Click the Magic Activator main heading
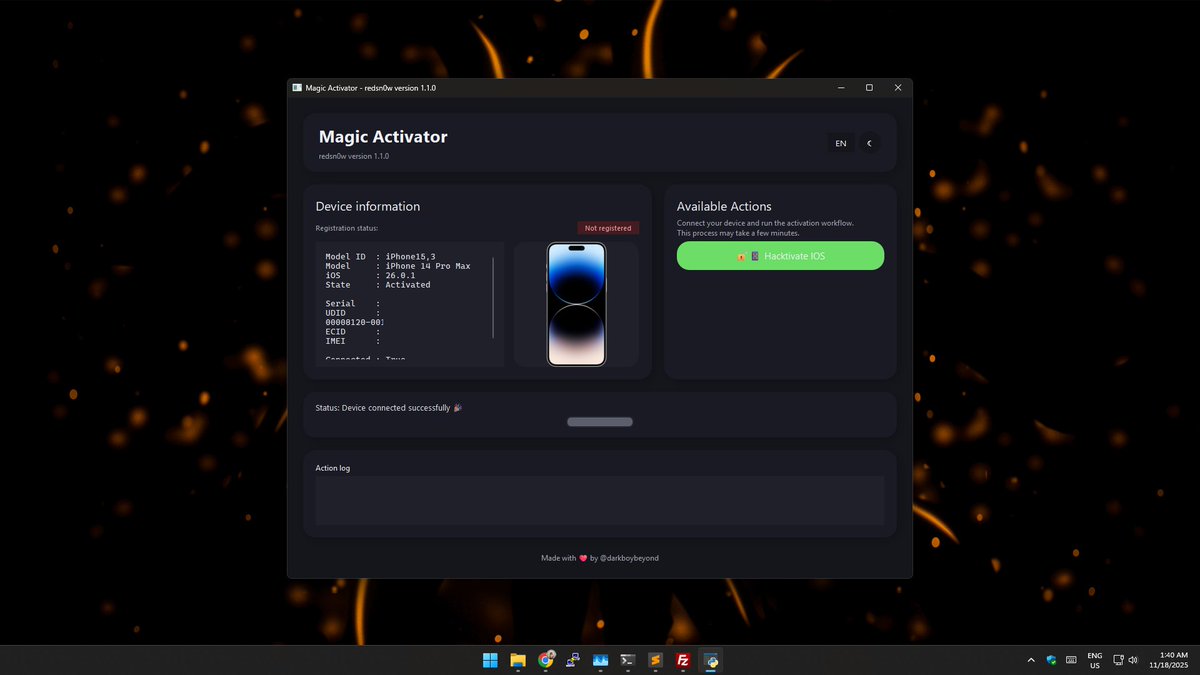 [383, 137]
